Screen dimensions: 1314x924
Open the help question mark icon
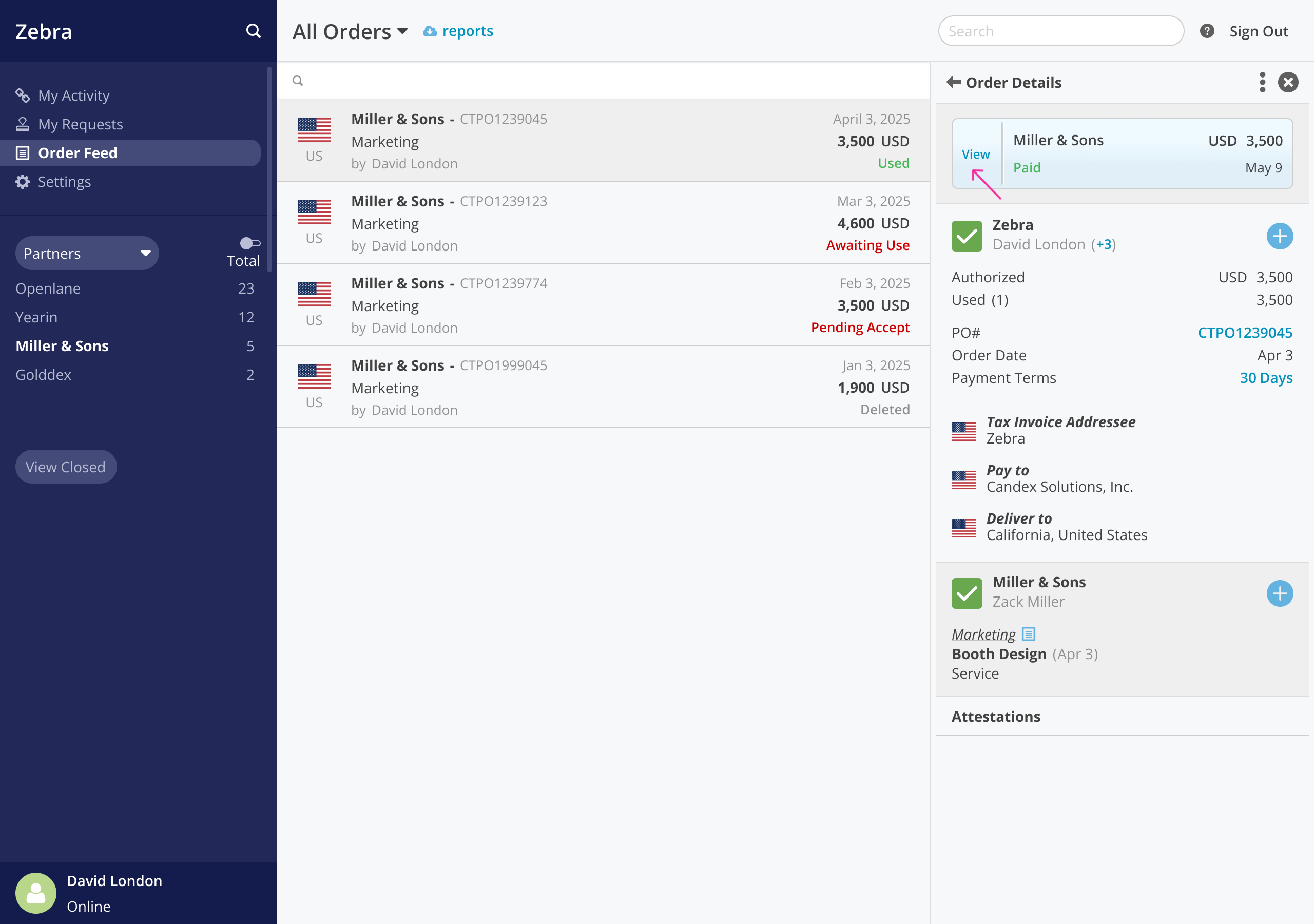tap(1207, 31)
